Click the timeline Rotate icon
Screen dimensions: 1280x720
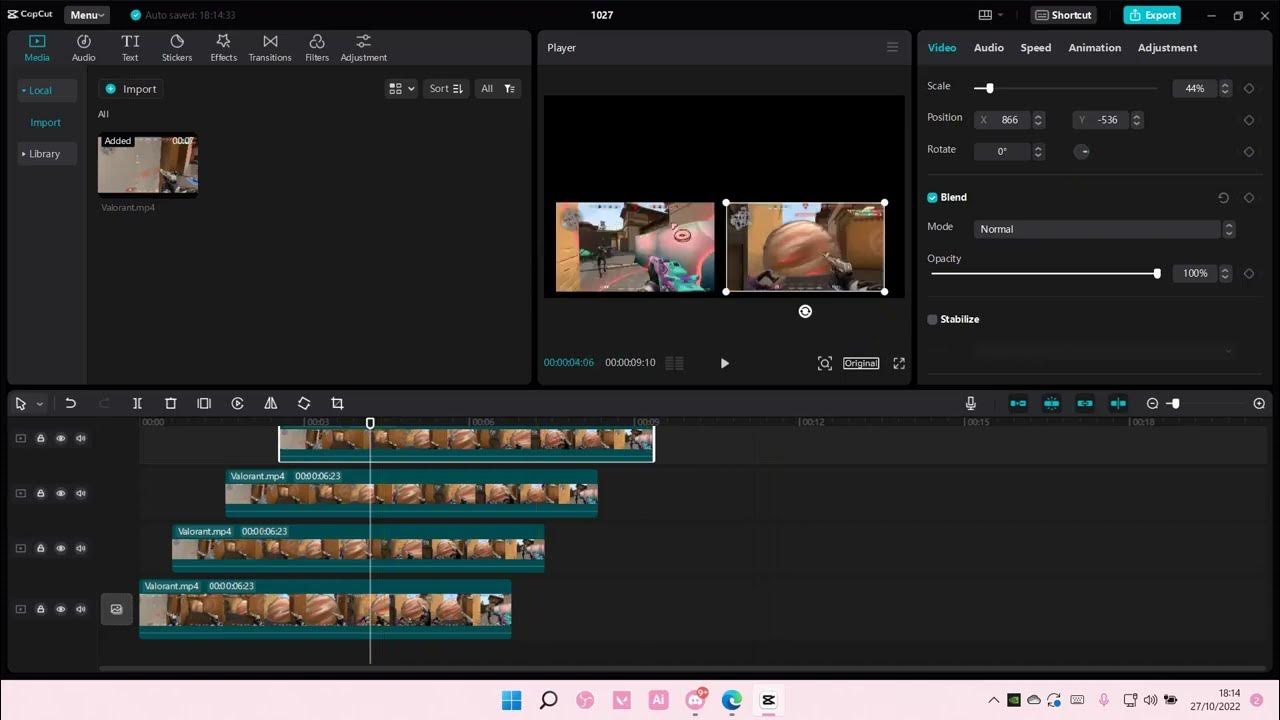click(304, 403)
